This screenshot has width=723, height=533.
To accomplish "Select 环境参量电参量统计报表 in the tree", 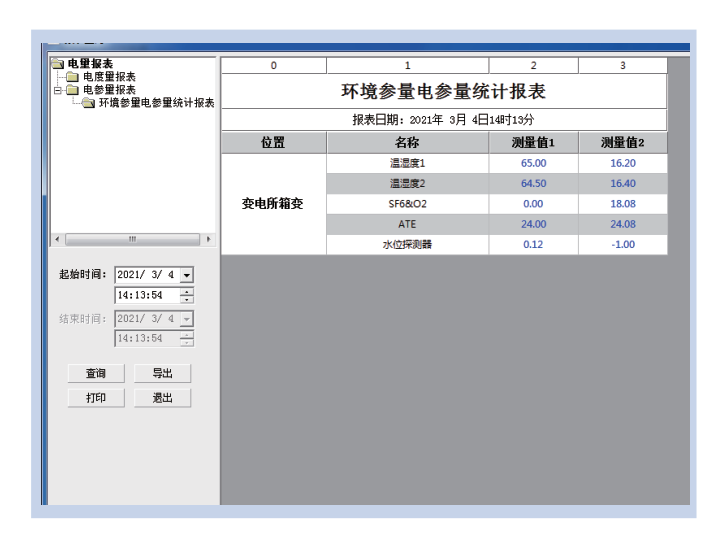I will [156, 103].
